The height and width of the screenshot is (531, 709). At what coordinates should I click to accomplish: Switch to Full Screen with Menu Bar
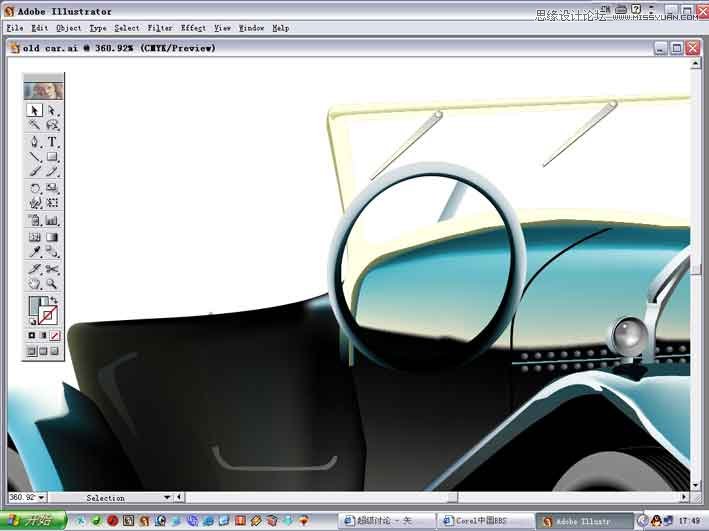43,351
